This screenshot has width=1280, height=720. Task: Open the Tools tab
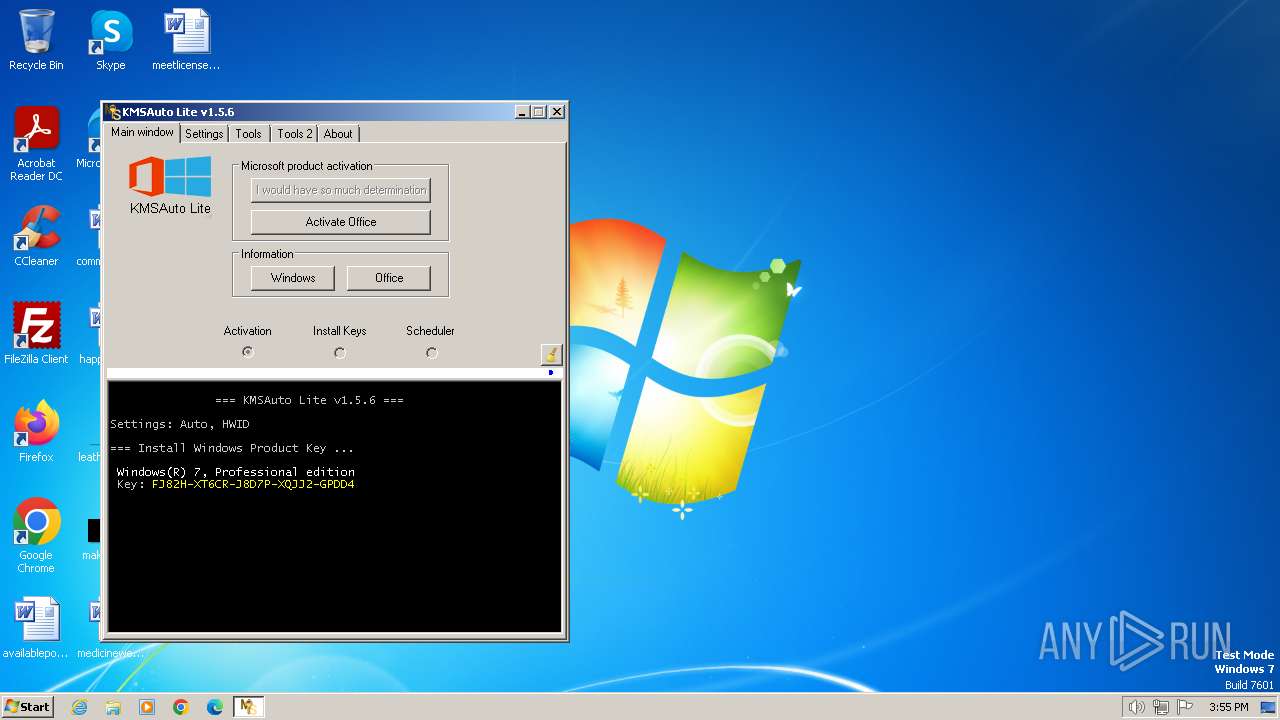(248, 134)
